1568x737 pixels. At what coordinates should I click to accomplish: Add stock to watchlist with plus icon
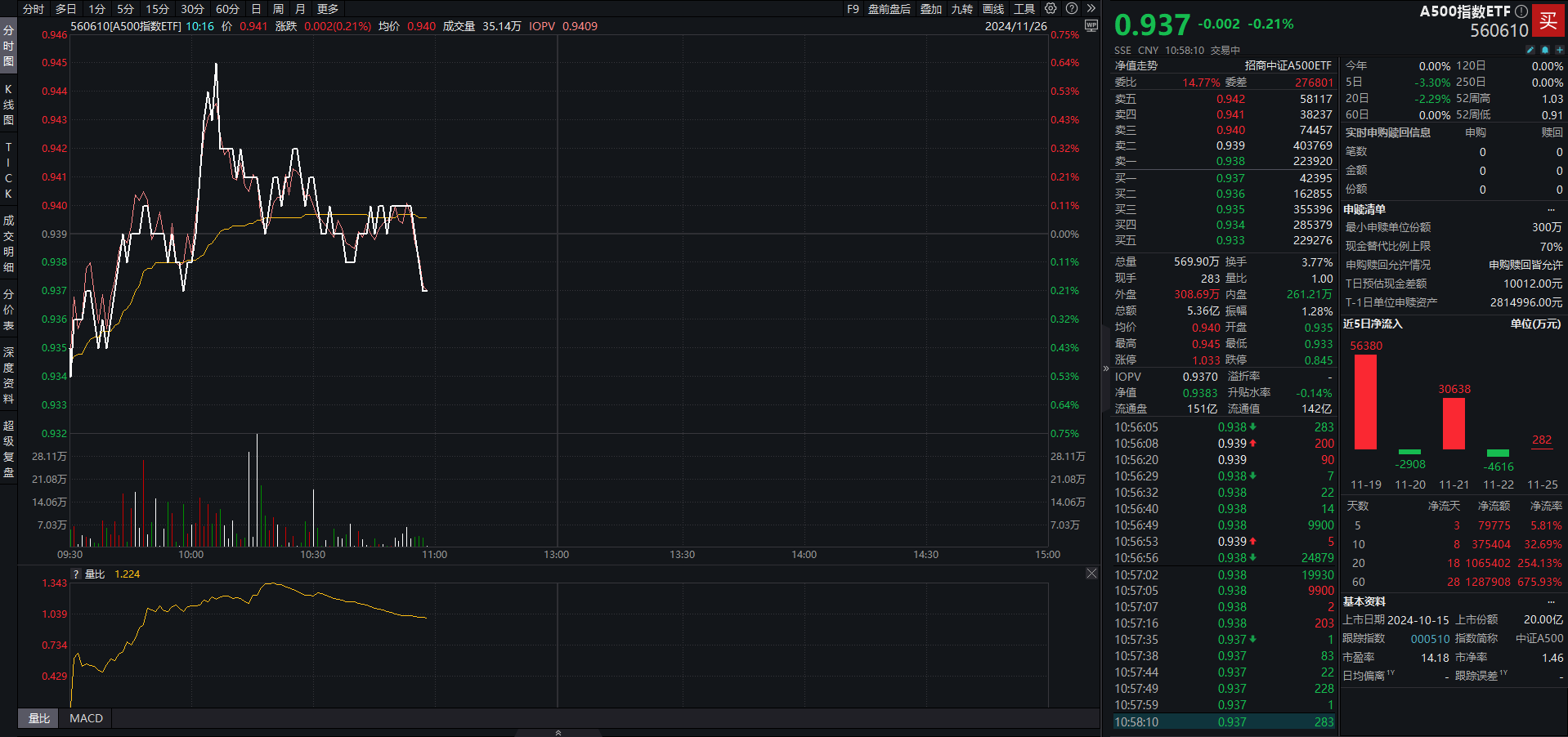(x=1559, y=50)
